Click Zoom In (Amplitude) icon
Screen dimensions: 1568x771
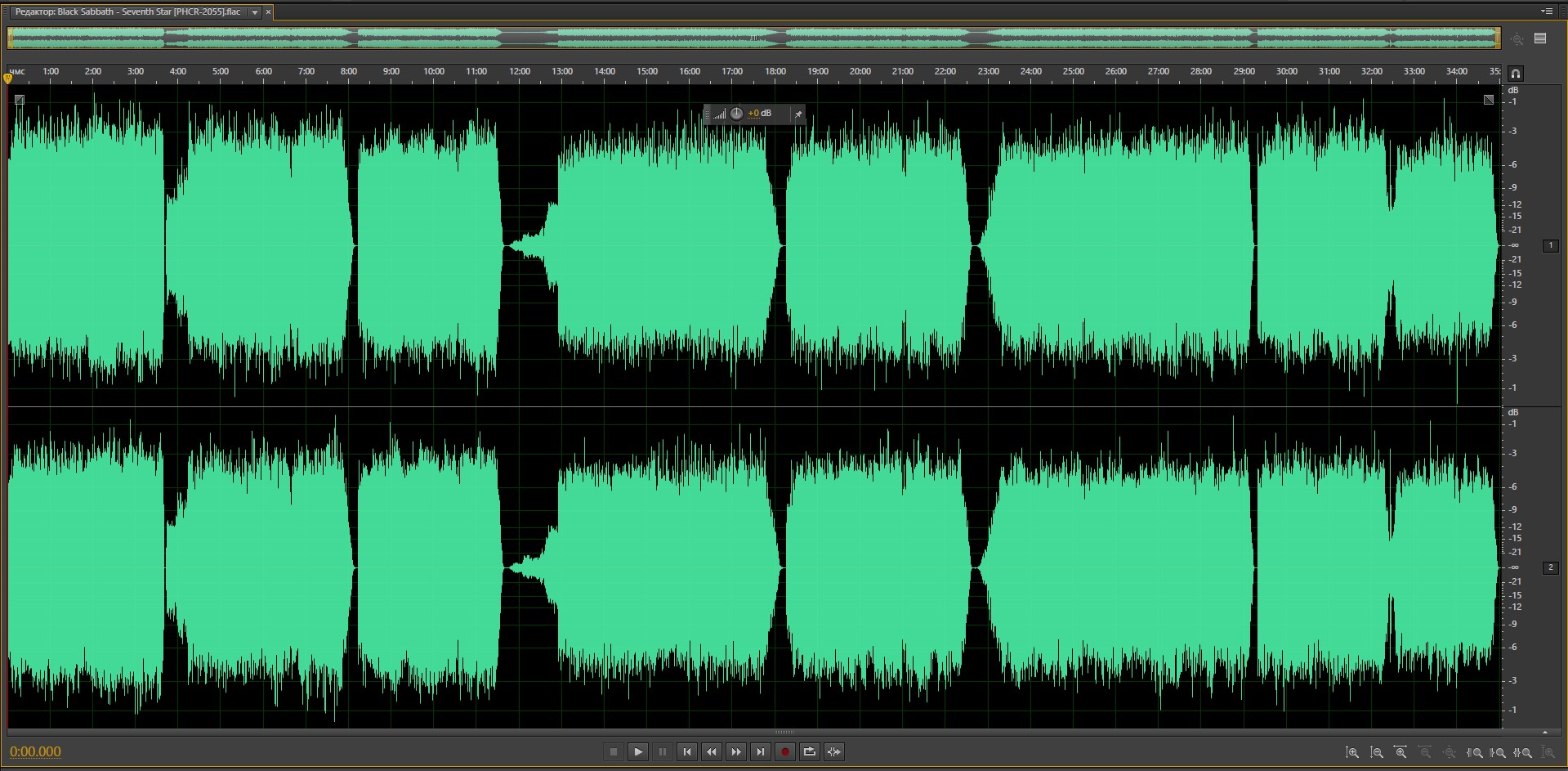point(1352,752)
